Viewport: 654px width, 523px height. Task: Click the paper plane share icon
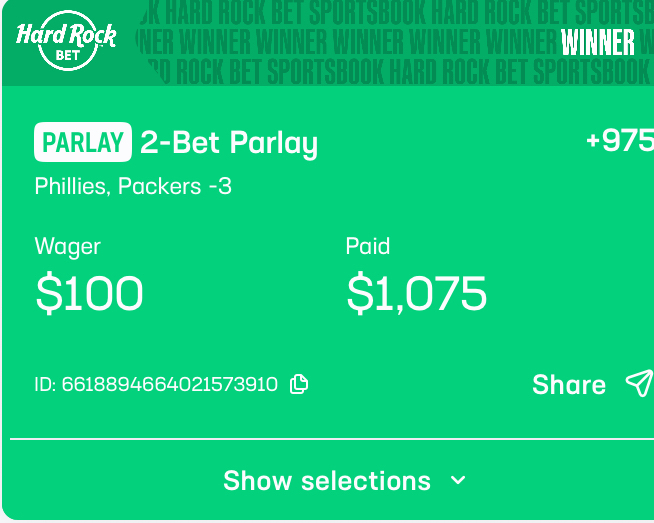pyautogui.click(x=638, y=383)
